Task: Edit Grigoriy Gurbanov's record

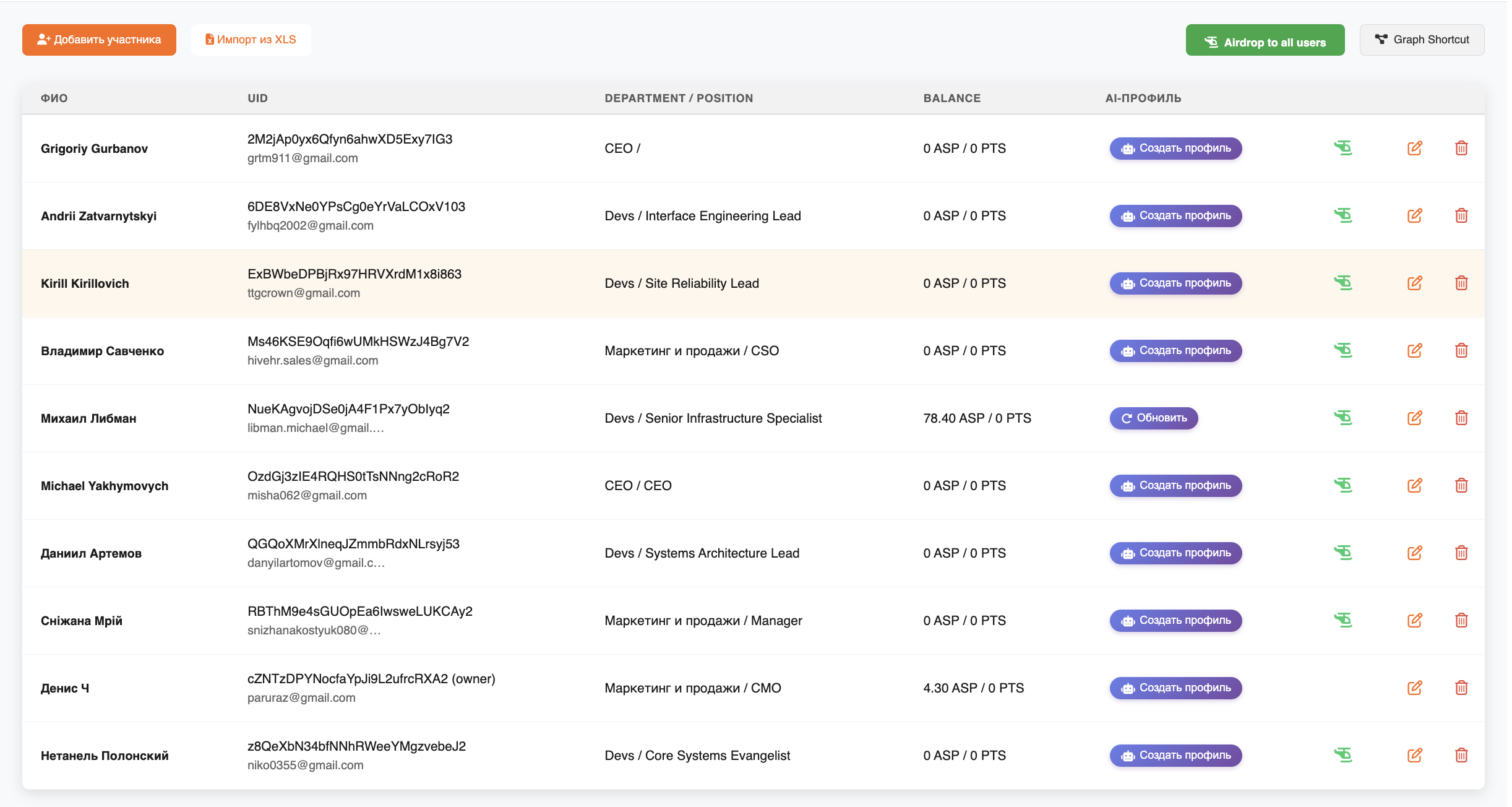Action: click(1415, 148)
